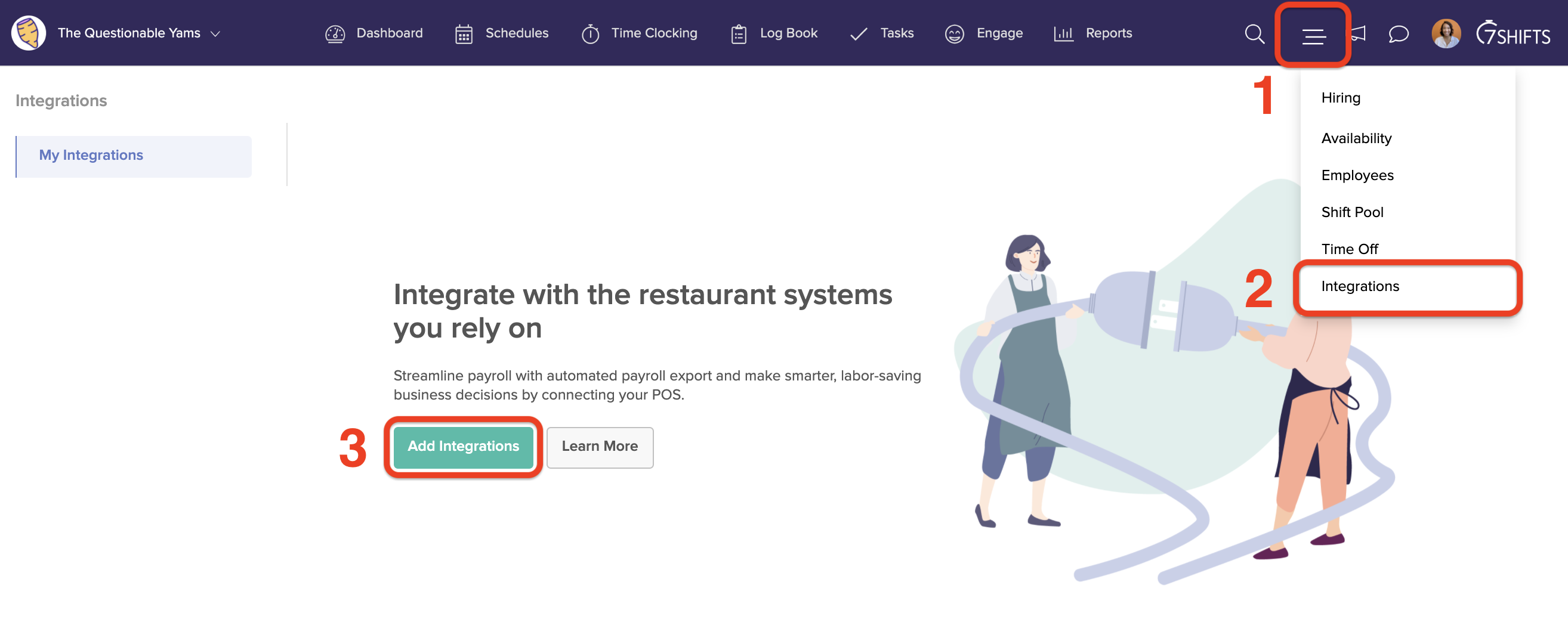Open announcements megaphone icon

click(x=1359, y=33)
